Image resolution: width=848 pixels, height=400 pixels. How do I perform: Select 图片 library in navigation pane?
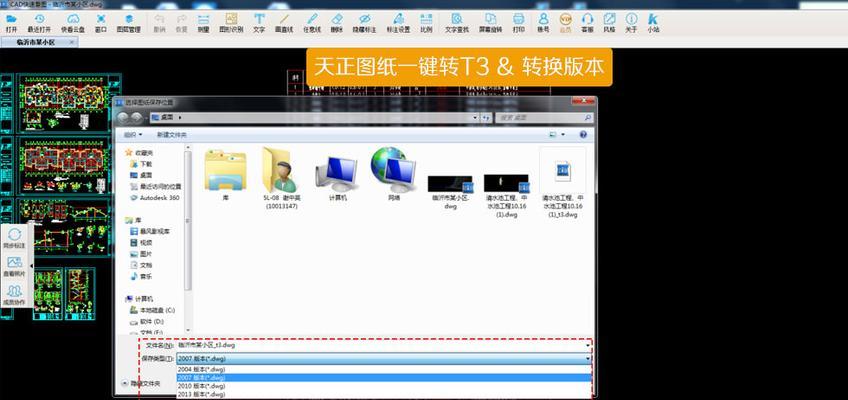[142, 254]
